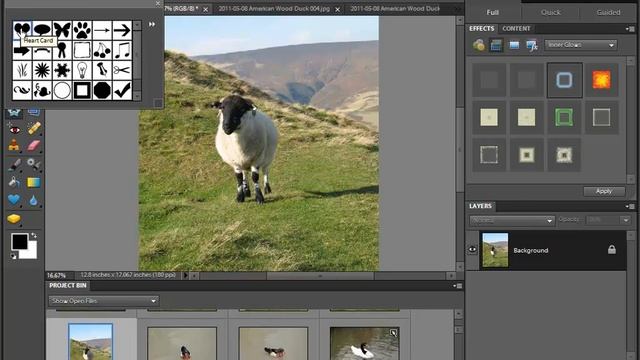Open the Layers panel flyout menu
This screenshot has height=360, width=640.
(x=631, y=207)
